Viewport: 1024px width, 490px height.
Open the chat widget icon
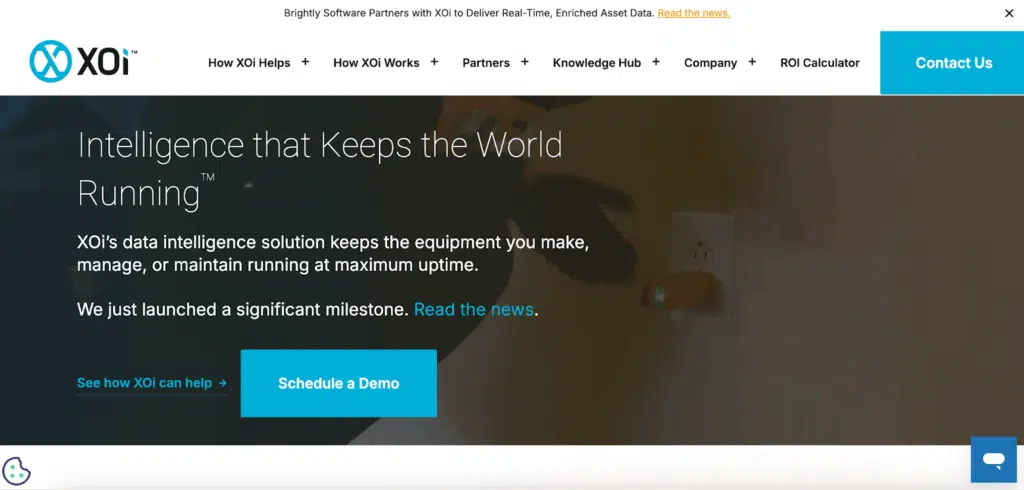(x=992, y=460)
